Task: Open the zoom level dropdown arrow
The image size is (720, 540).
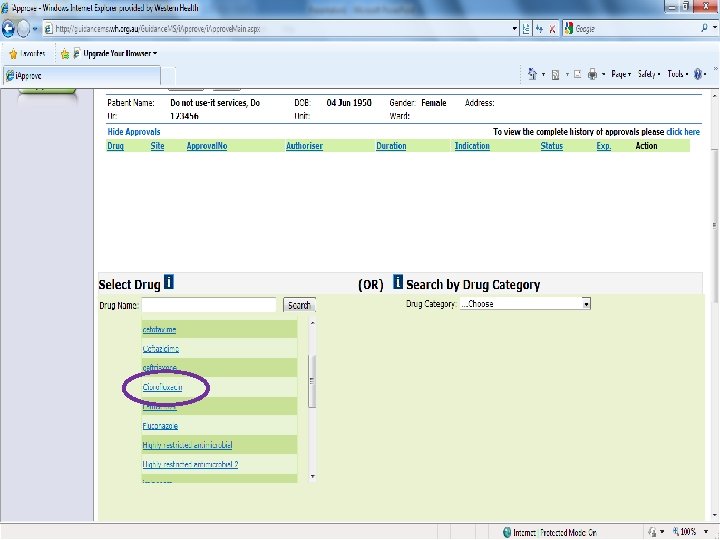Action: point(706,532)
